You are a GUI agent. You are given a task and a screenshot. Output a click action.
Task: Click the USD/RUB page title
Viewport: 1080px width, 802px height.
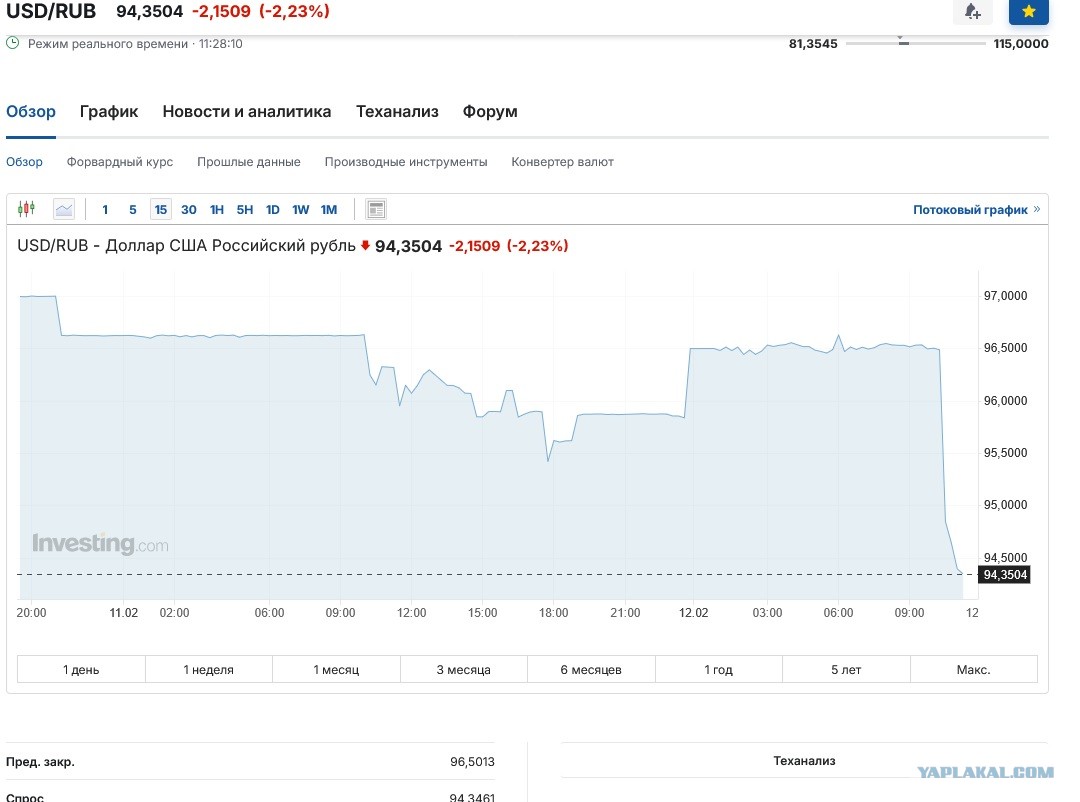coord(51,11)
